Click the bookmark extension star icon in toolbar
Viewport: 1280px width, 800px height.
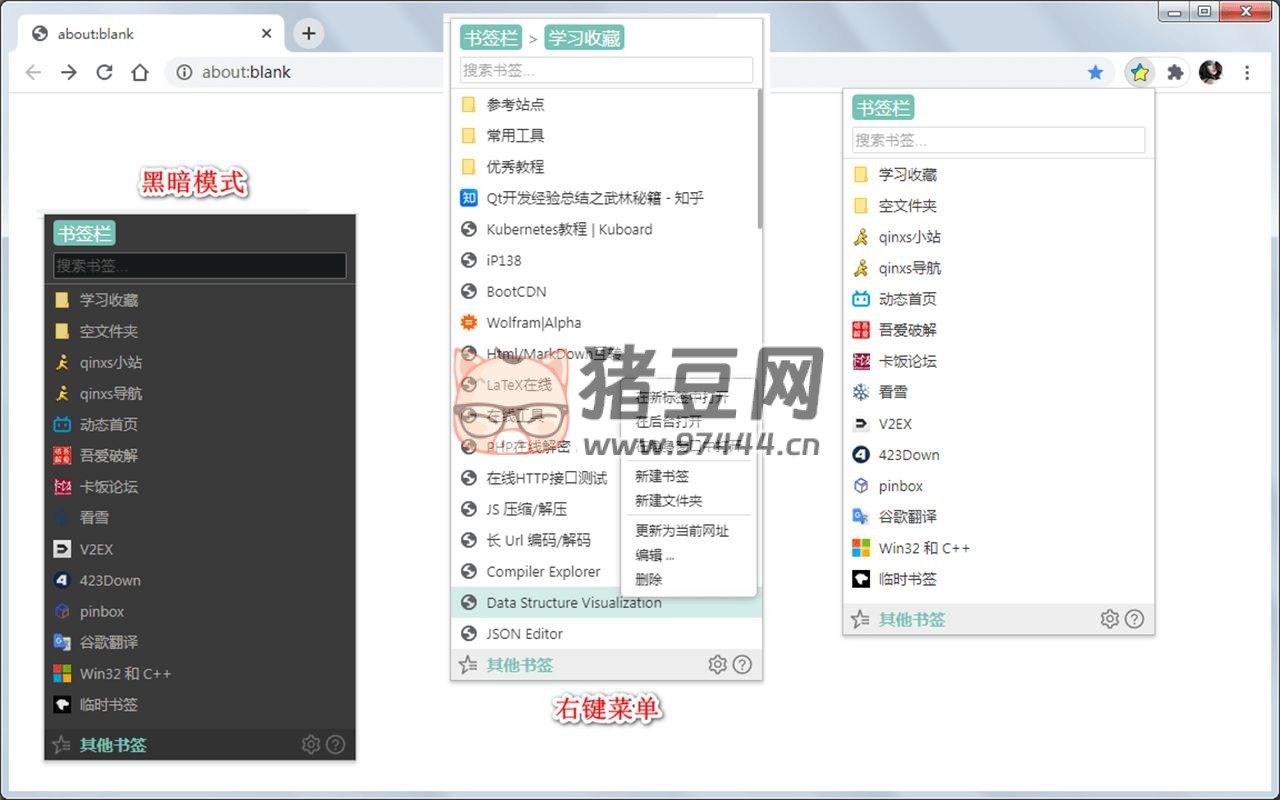pyautogui.click(x=1140, y=72)
